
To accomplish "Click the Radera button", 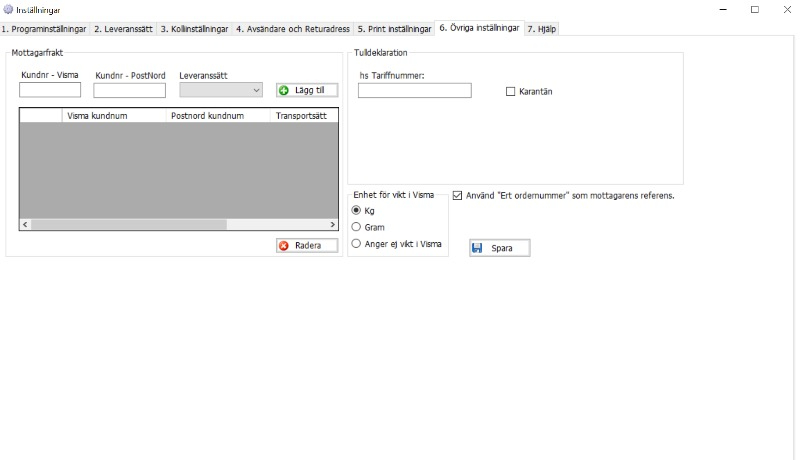I will (307, 245).
